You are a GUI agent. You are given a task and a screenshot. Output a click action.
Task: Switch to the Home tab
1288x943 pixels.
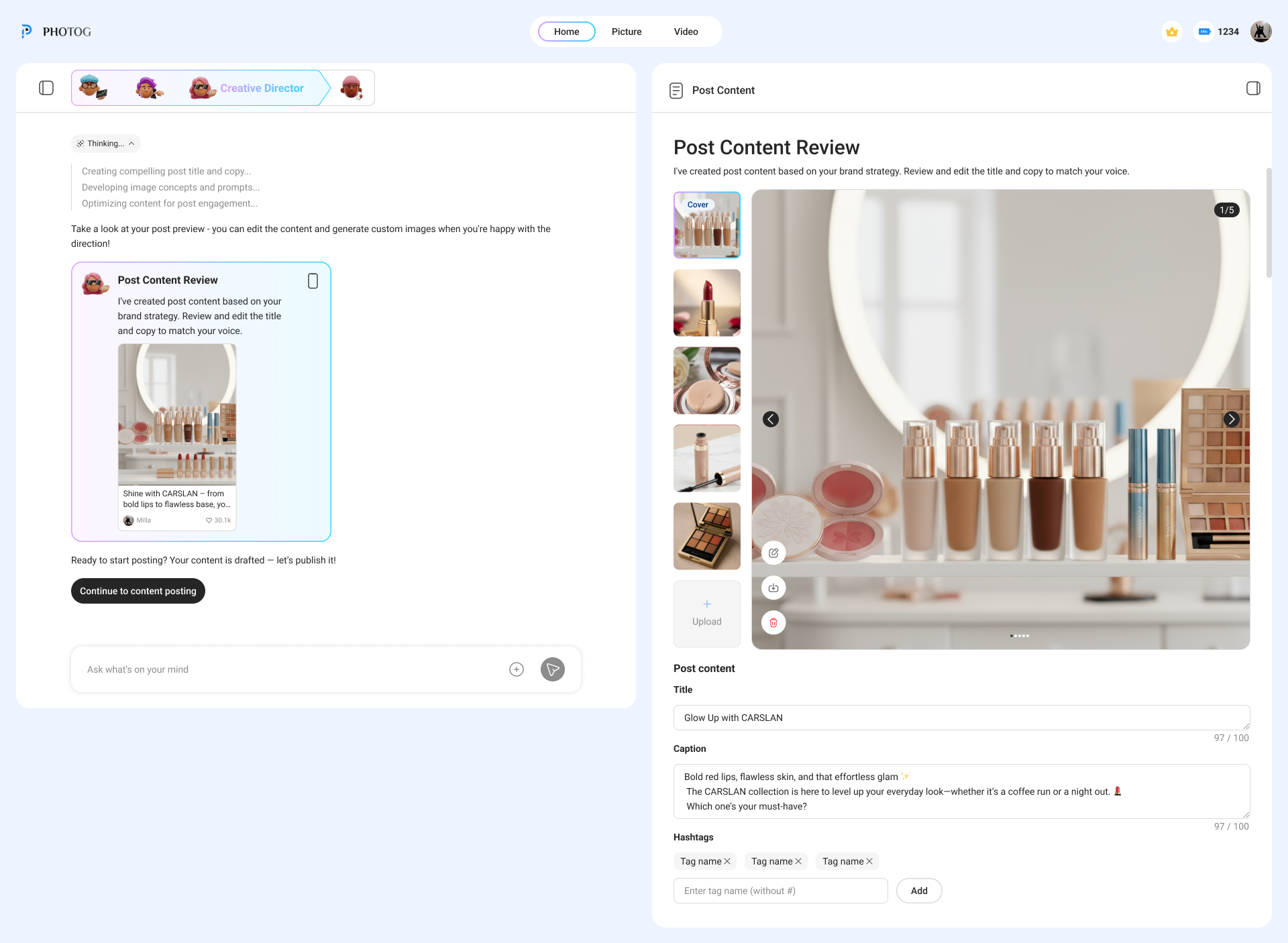[567, 32]
